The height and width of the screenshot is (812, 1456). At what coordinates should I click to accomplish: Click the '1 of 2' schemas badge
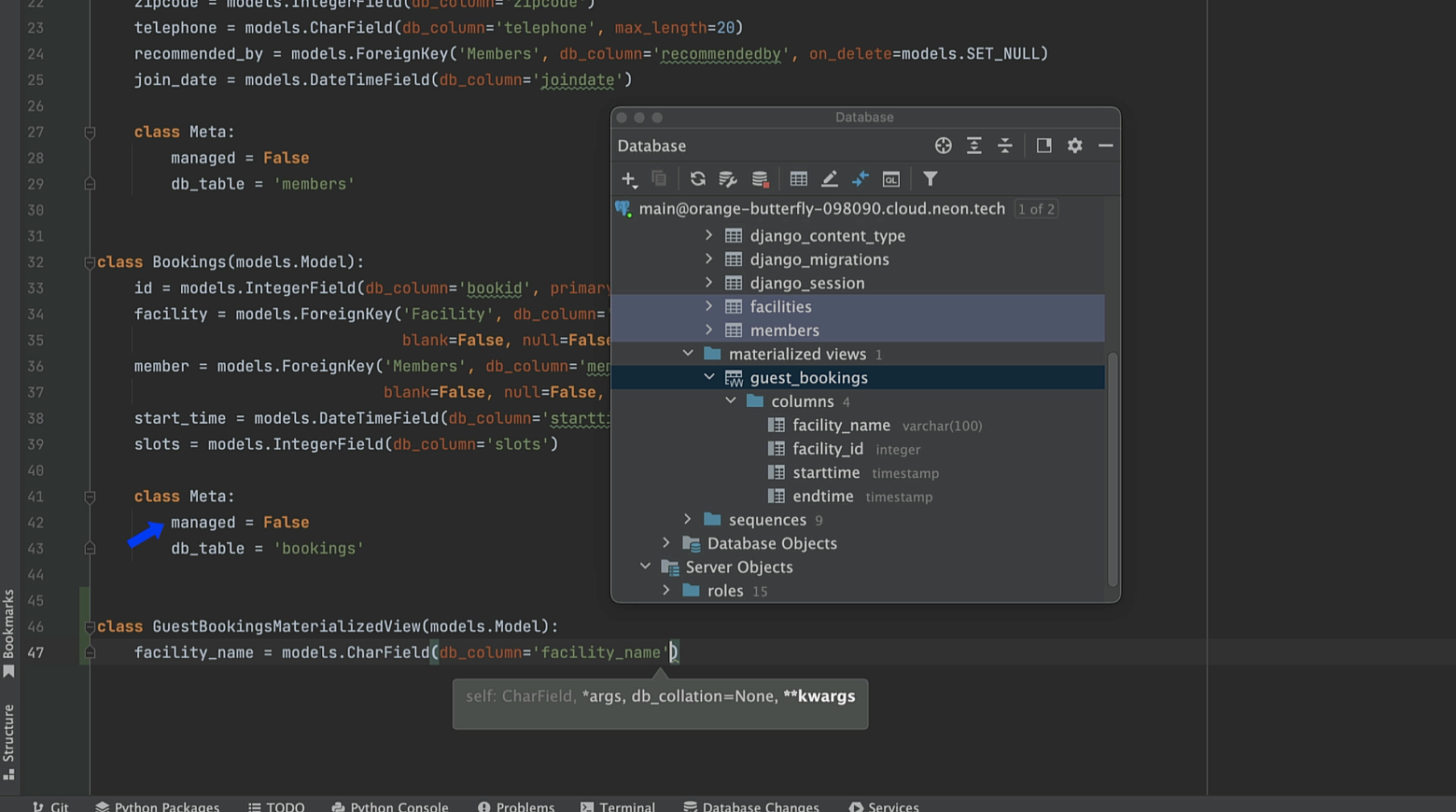point(1036,209)
